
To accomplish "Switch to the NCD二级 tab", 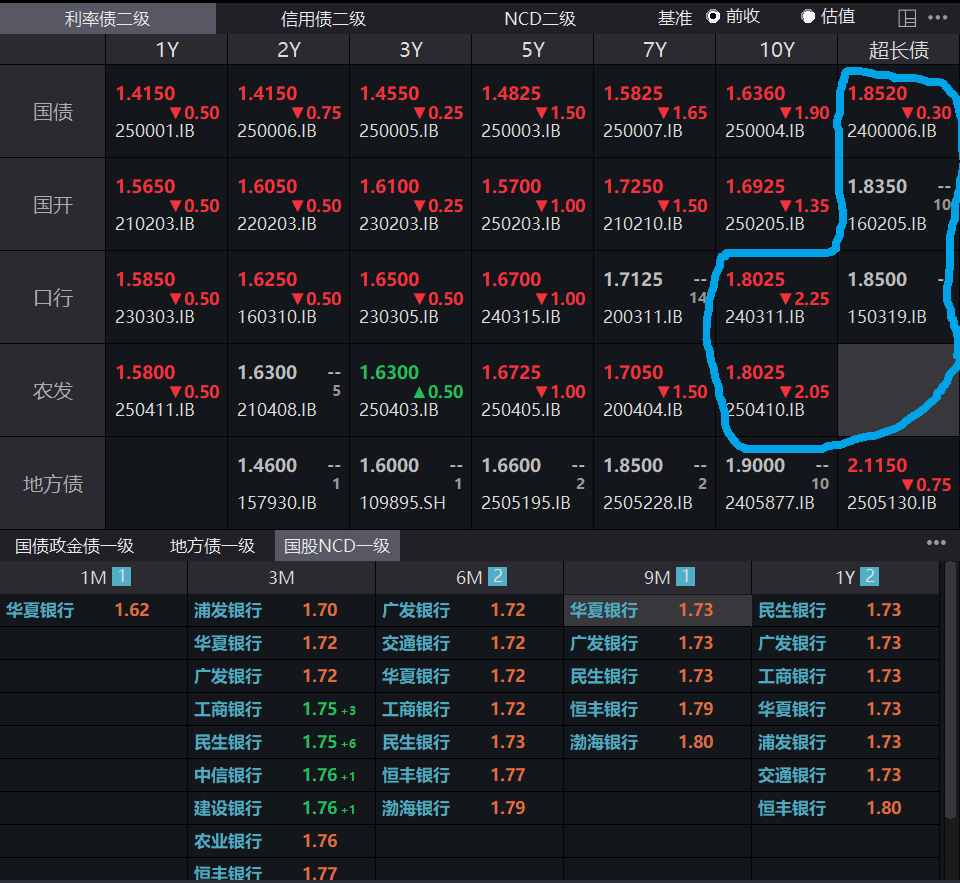I will 540,18.
